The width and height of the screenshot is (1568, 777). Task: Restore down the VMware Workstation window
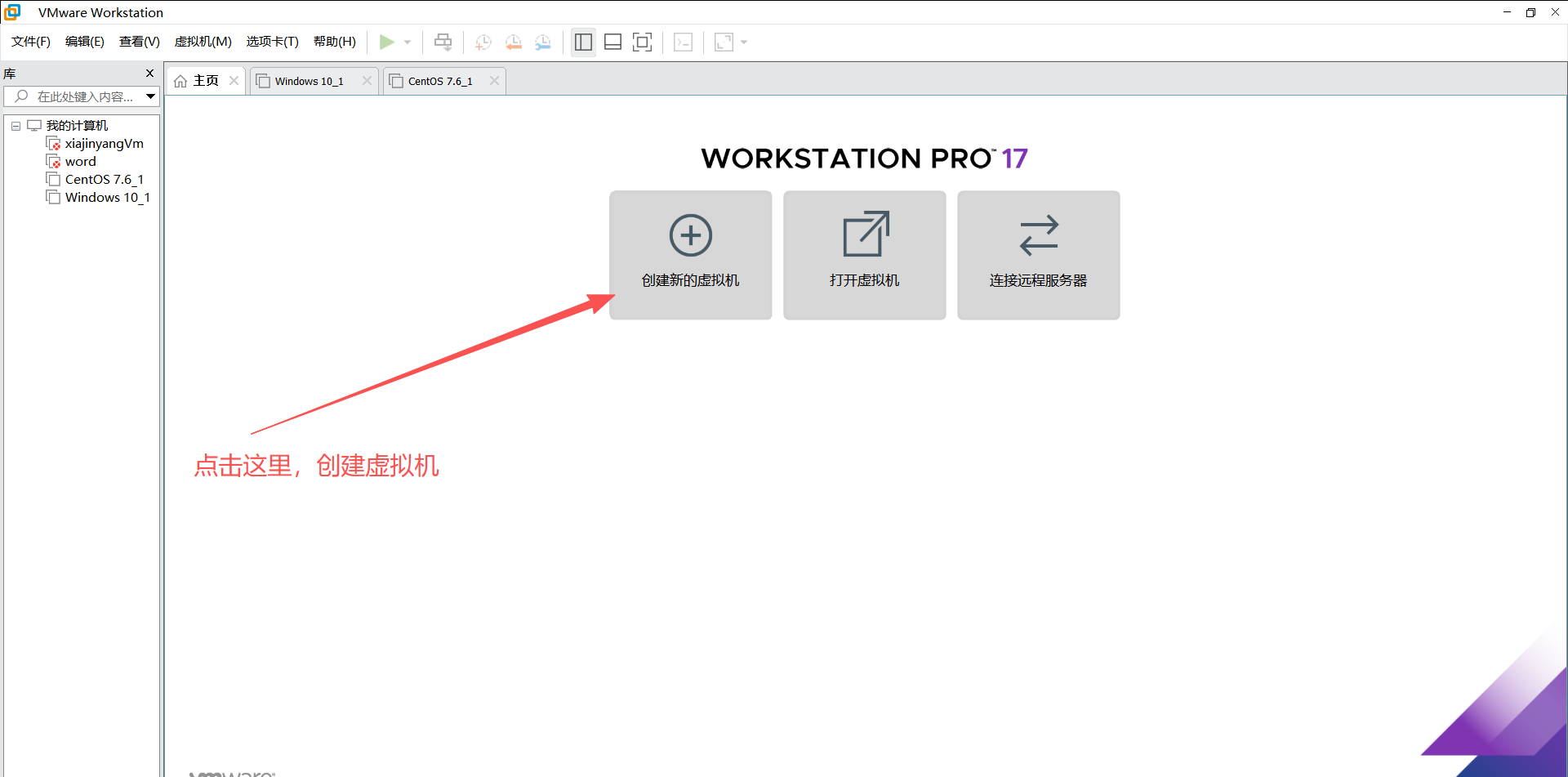[x=1530, y=12]
